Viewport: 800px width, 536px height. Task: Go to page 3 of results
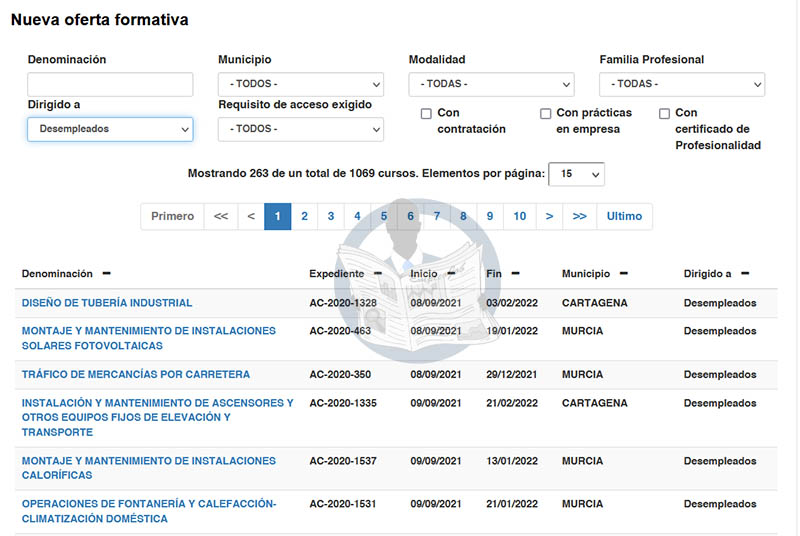[331, 216]
